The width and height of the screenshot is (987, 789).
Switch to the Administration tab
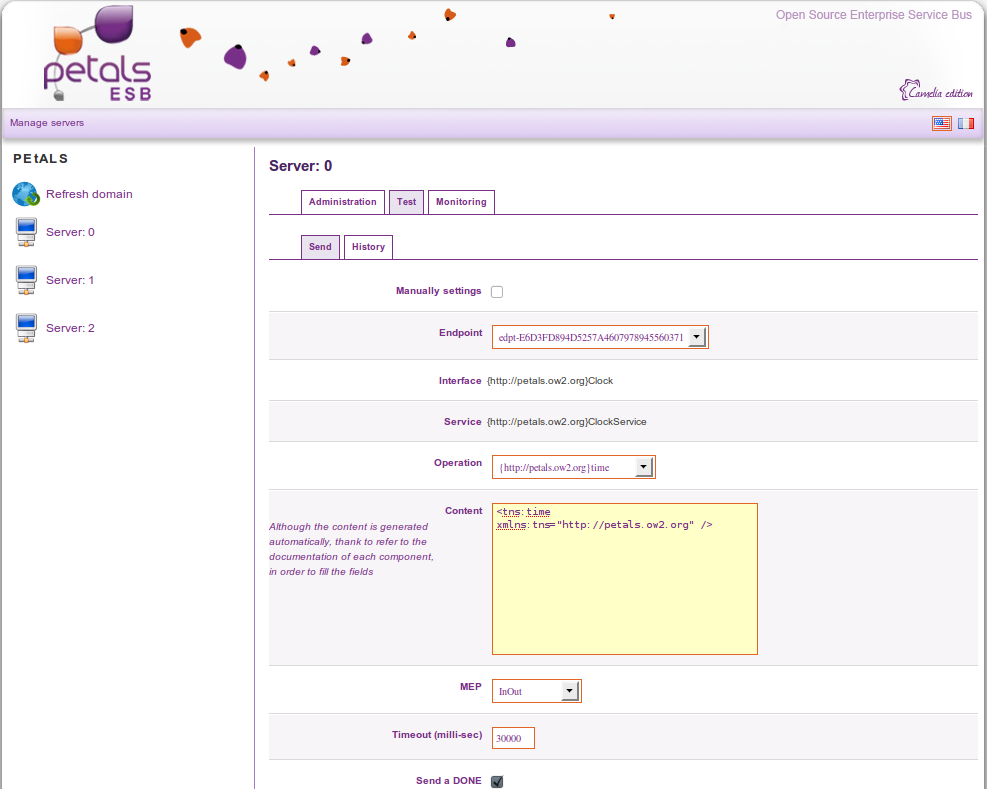[342, 202]
